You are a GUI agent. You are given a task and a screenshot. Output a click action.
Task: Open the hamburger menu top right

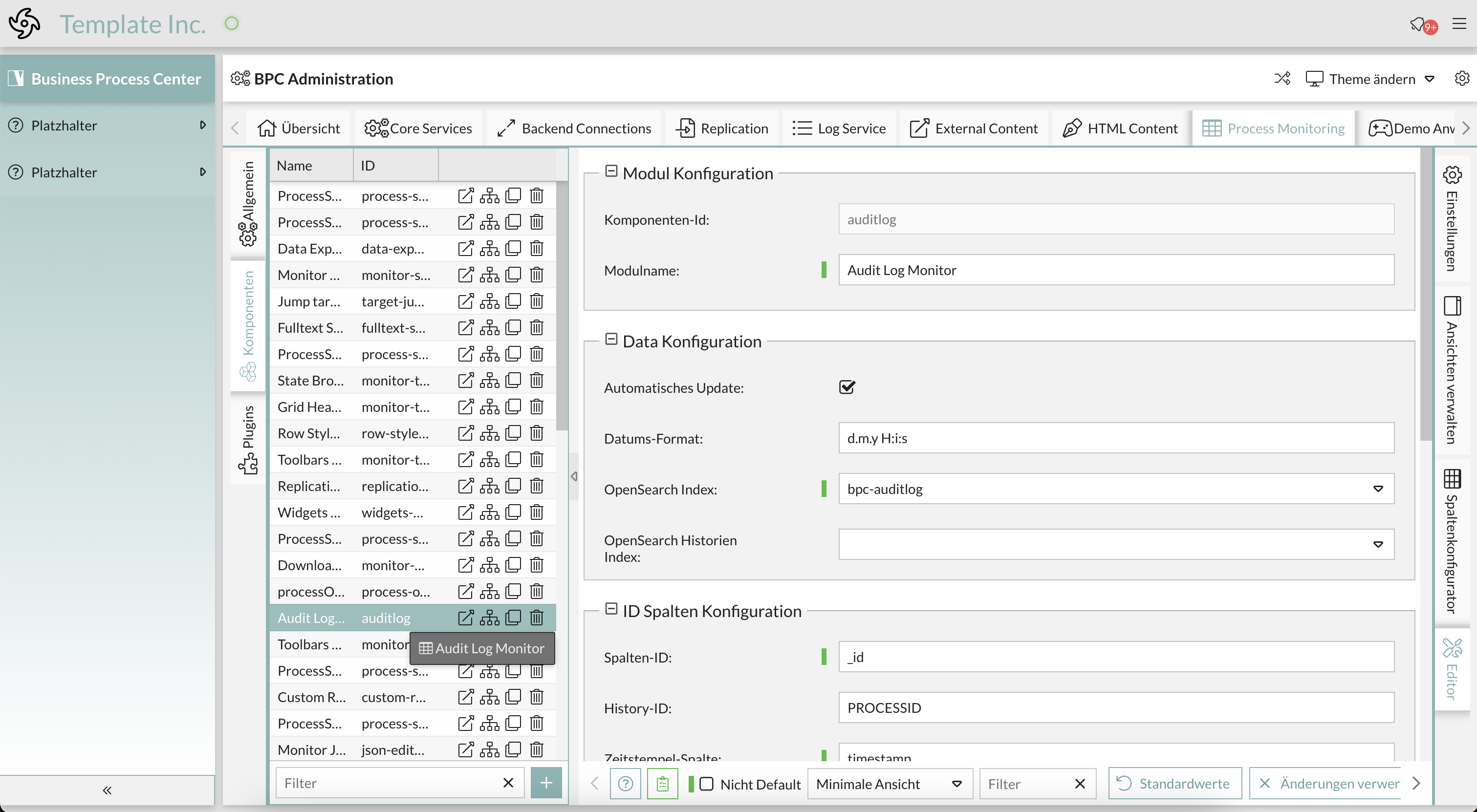1460,23
